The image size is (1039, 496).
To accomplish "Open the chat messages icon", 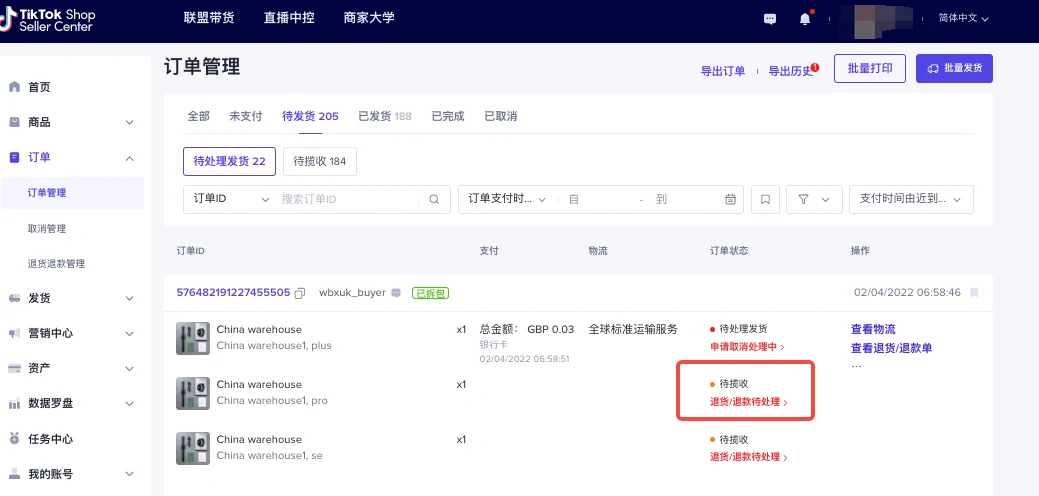I will click(x=770, y=19).
